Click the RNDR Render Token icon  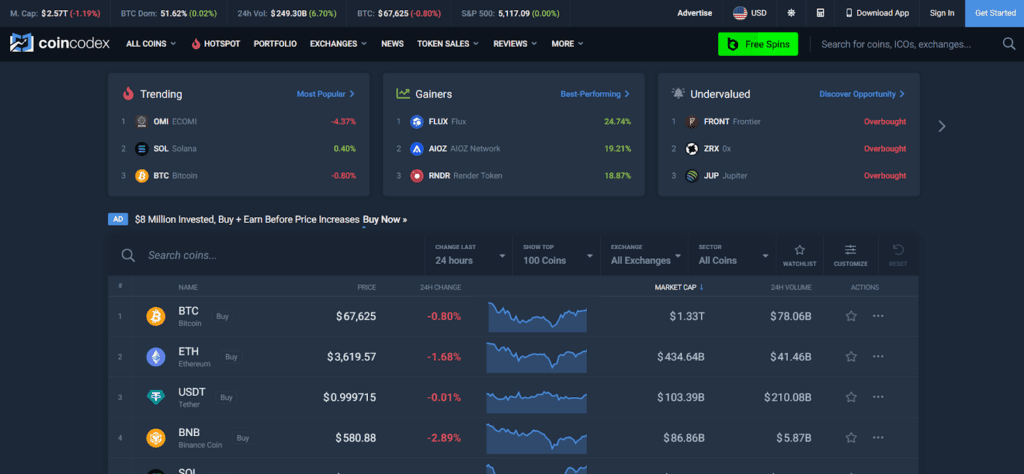tap(417, 176)
